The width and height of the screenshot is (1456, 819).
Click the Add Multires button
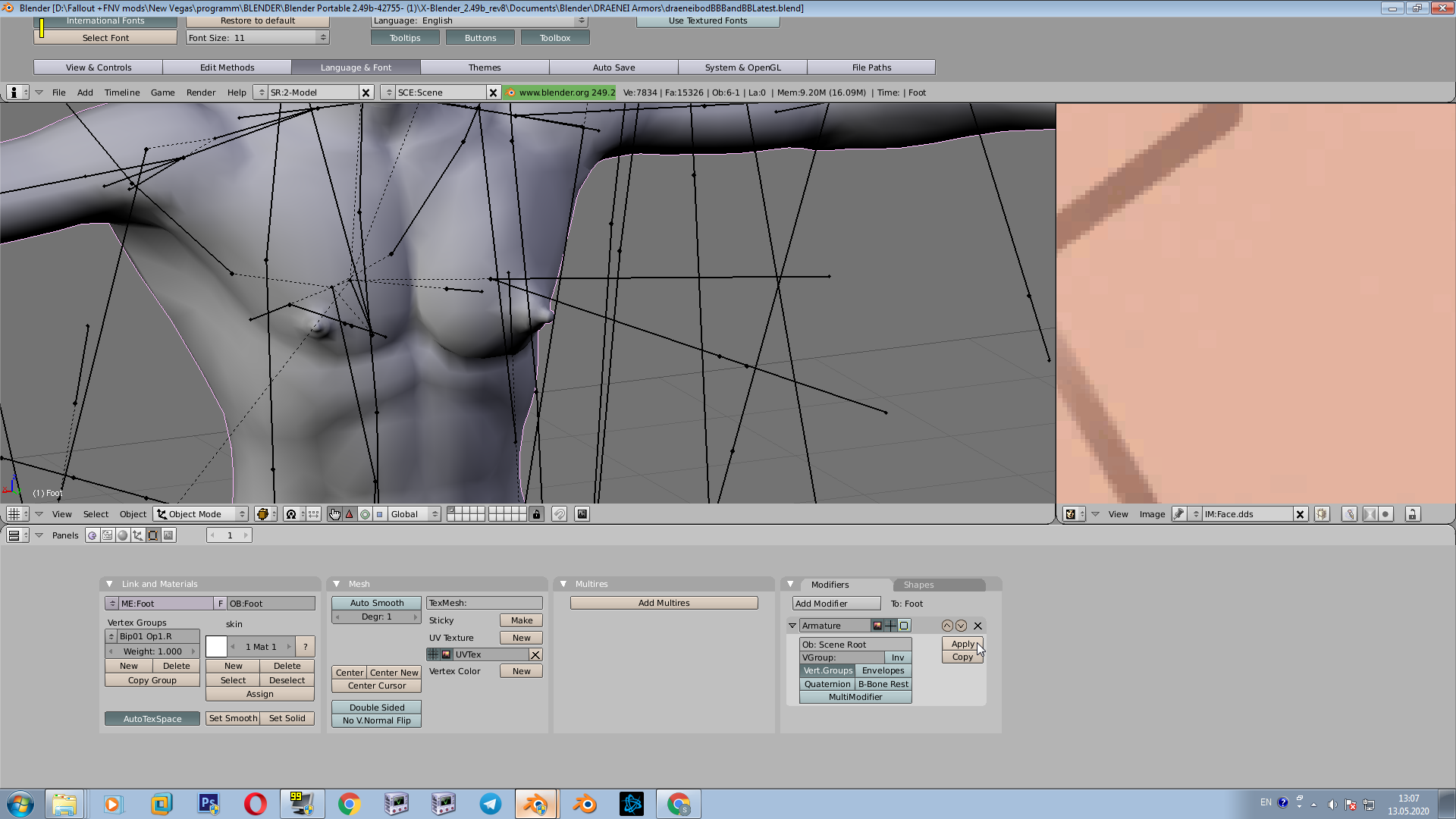pos(664,603)
